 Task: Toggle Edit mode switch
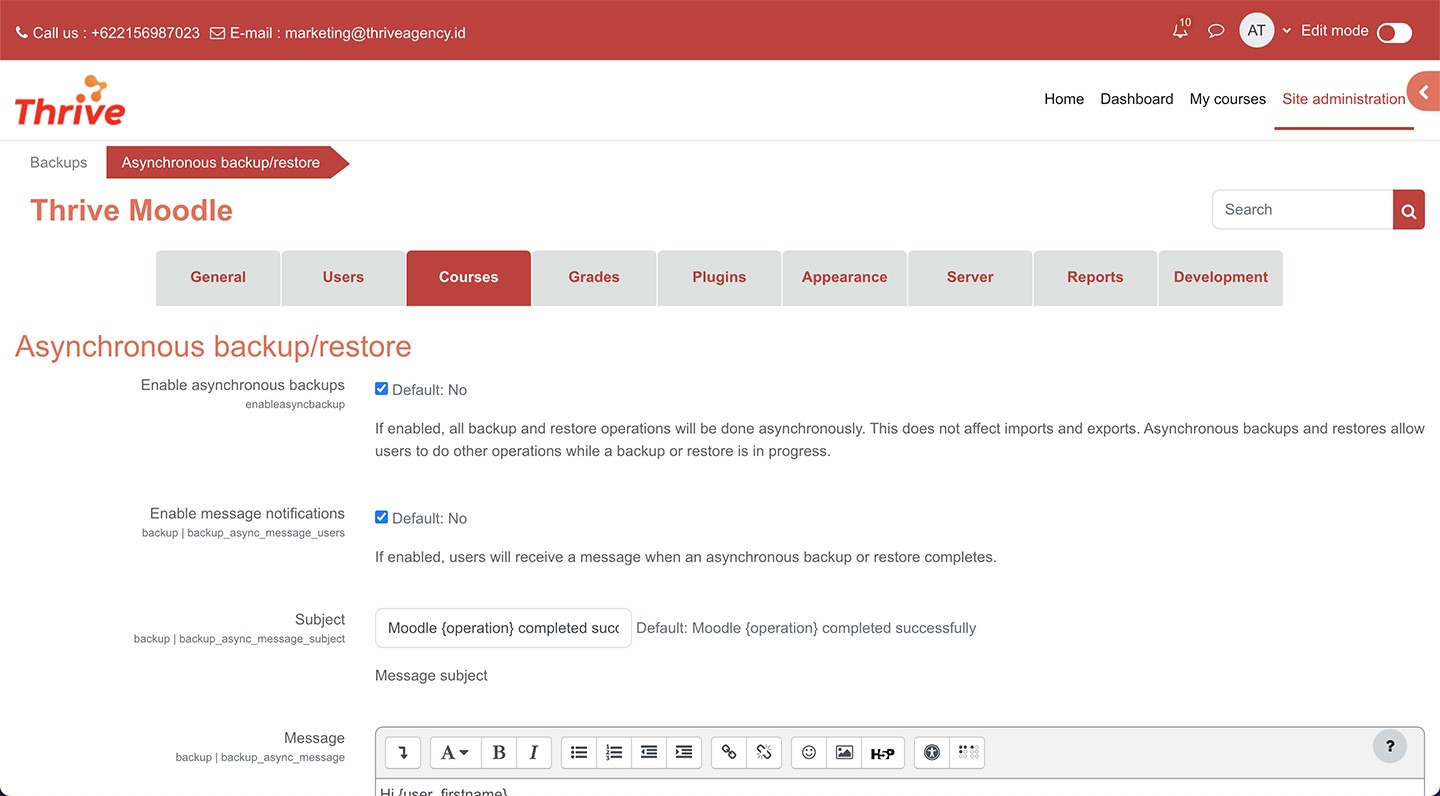(x=1394, y=33)
